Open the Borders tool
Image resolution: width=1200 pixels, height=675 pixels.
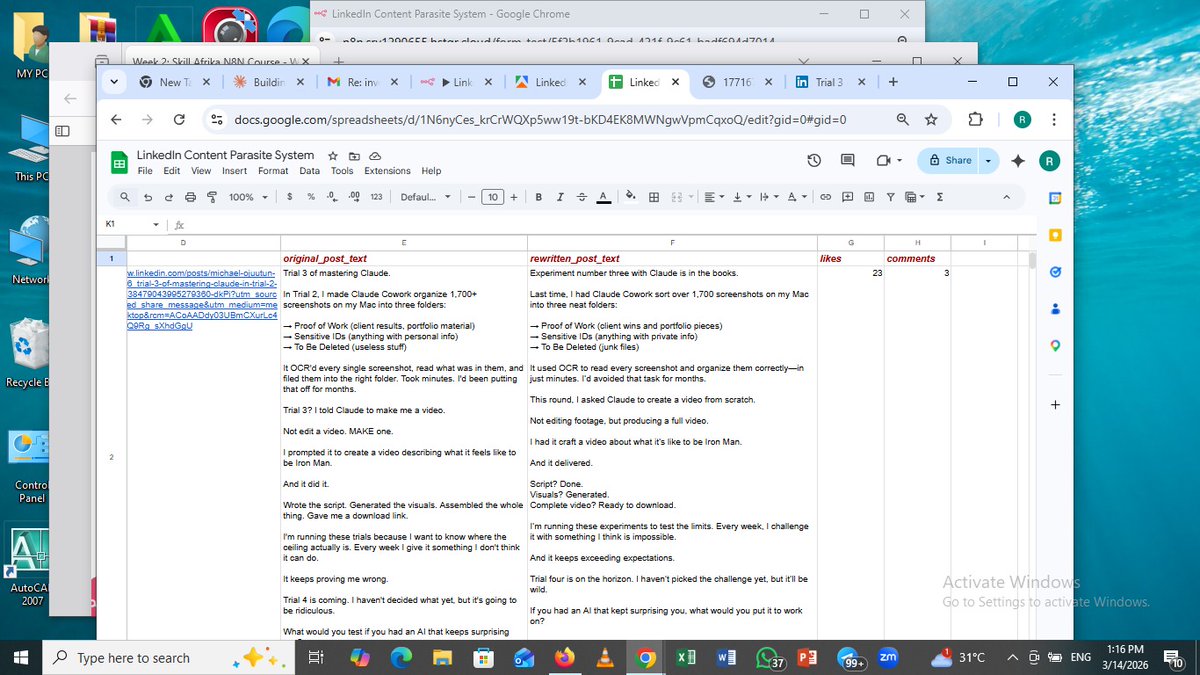click(654, 197)
